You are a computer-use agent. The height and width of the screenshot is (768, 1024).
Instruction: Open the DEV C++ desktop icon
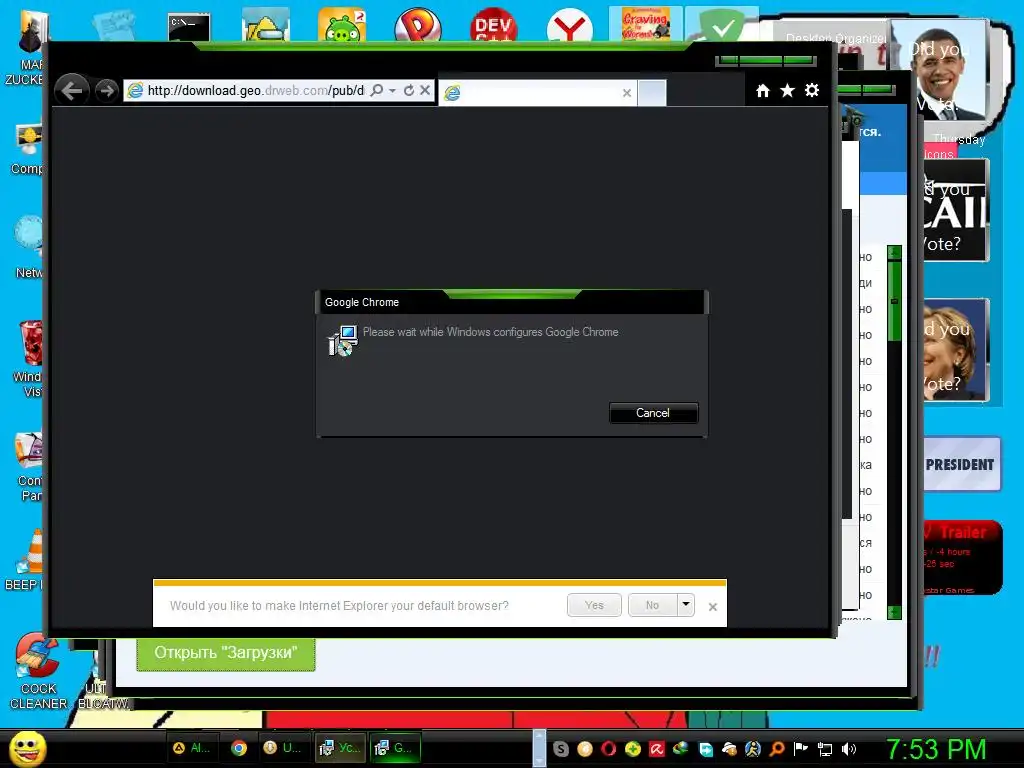click(494, 26)
